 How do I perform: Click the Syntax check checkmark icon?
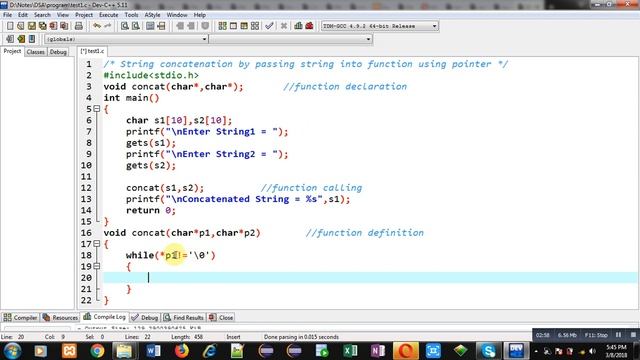click(x=269, y=26)
